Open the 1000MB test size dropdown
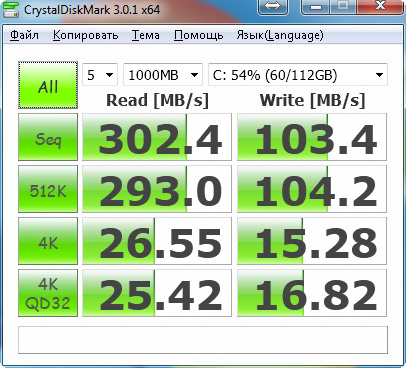This screenshot has width=406, height=368. 163,75
